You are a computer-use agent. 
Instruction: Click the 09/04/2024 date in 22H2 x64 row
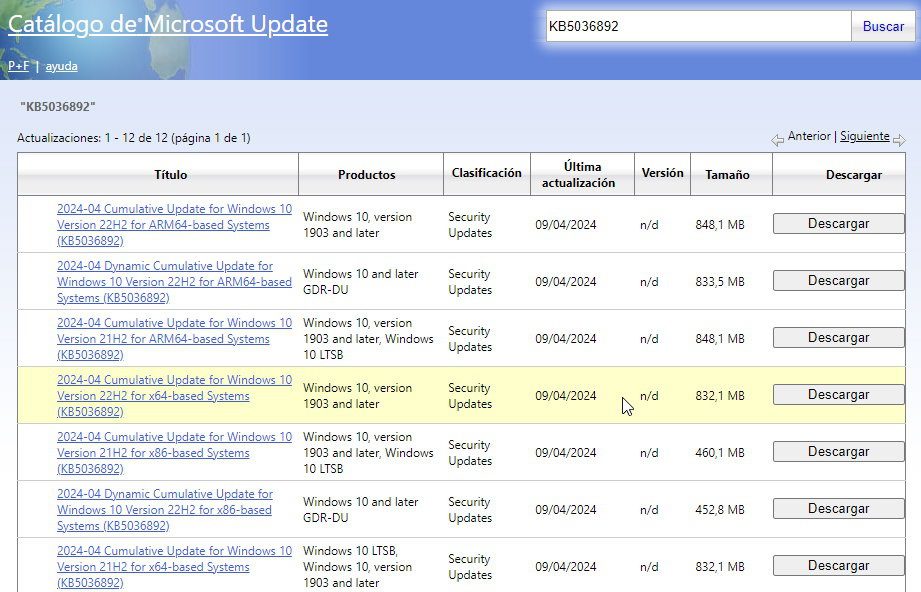(x=566, y=396)
